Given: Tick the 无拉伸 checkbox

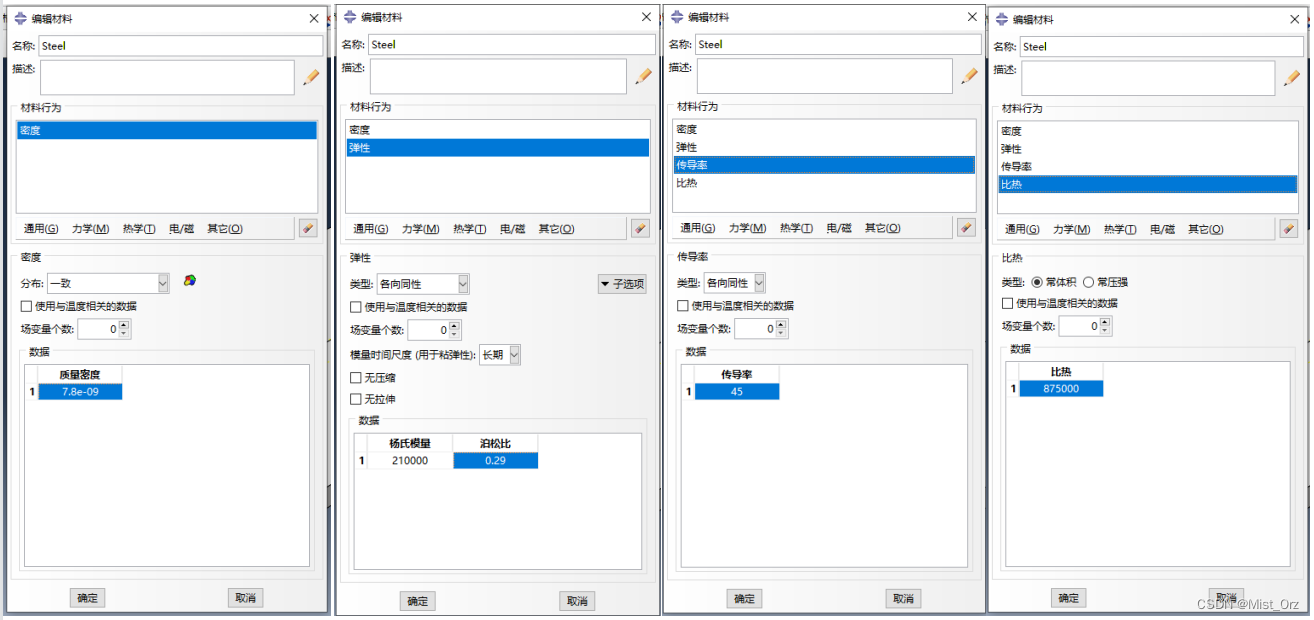Looking at the screenshot, I should (356, 399).
